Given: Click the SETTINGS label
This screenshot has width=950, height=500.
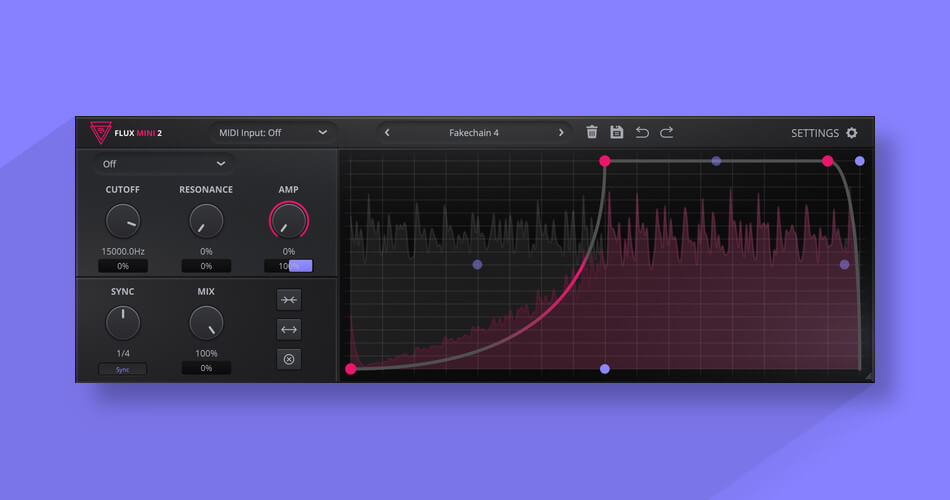Looking at the screenshot, I should (814, 133).
